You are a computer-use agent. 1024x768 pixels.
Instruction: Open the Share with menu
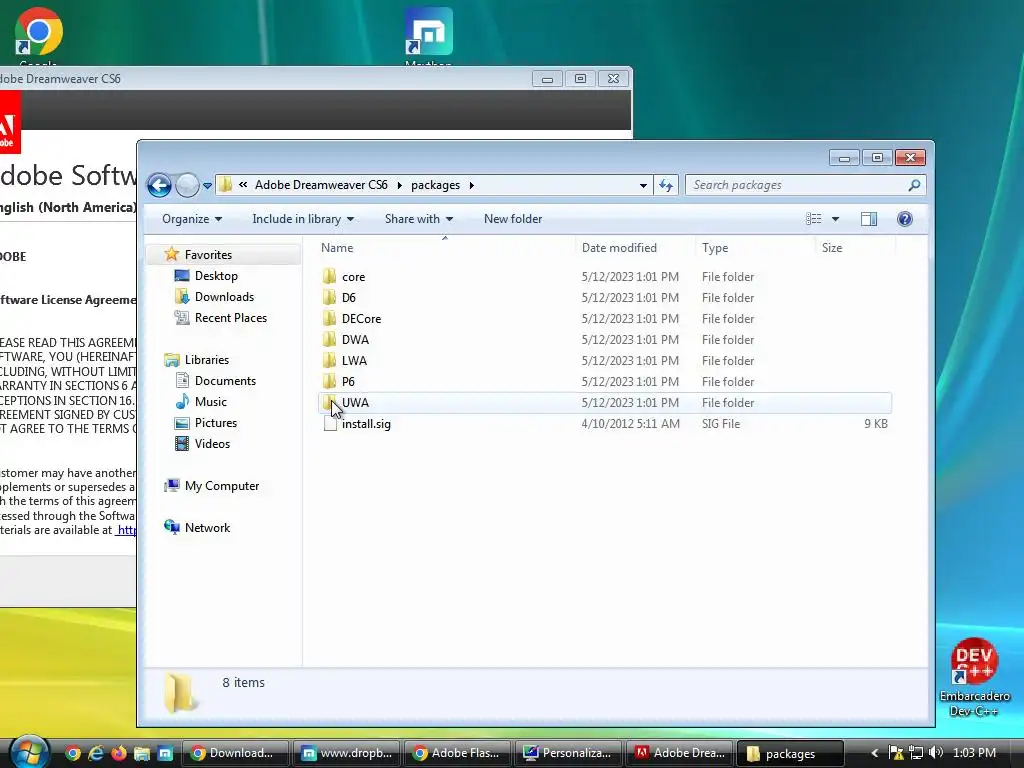point(419,219)
